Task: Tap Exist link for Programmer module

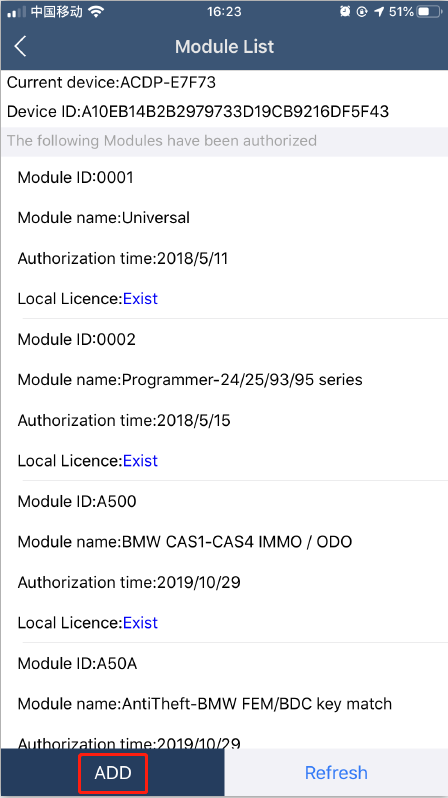Action: click(141, 461)
